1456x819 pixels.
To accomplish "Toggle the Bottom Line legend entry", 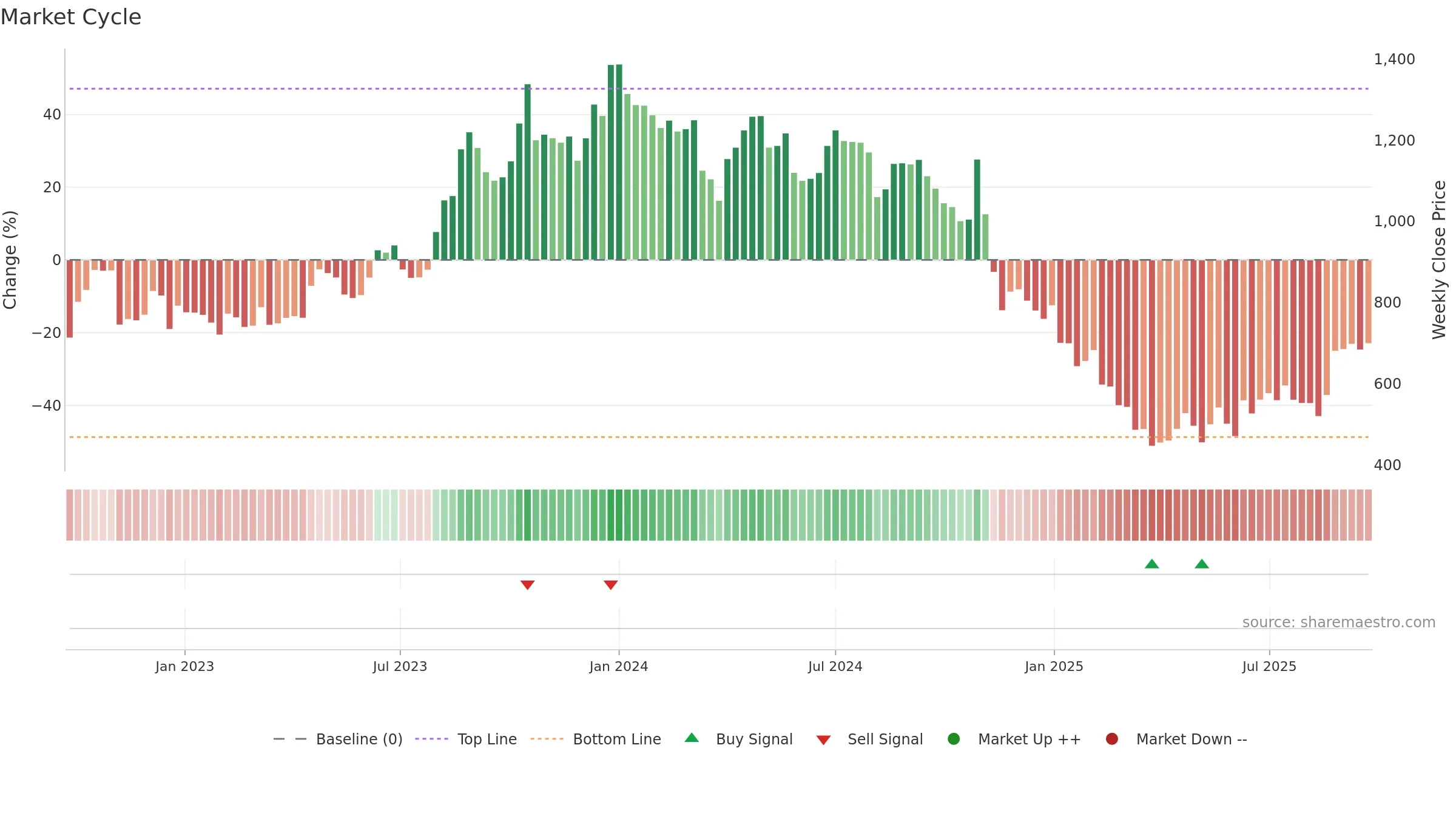I will pos(596,739).
